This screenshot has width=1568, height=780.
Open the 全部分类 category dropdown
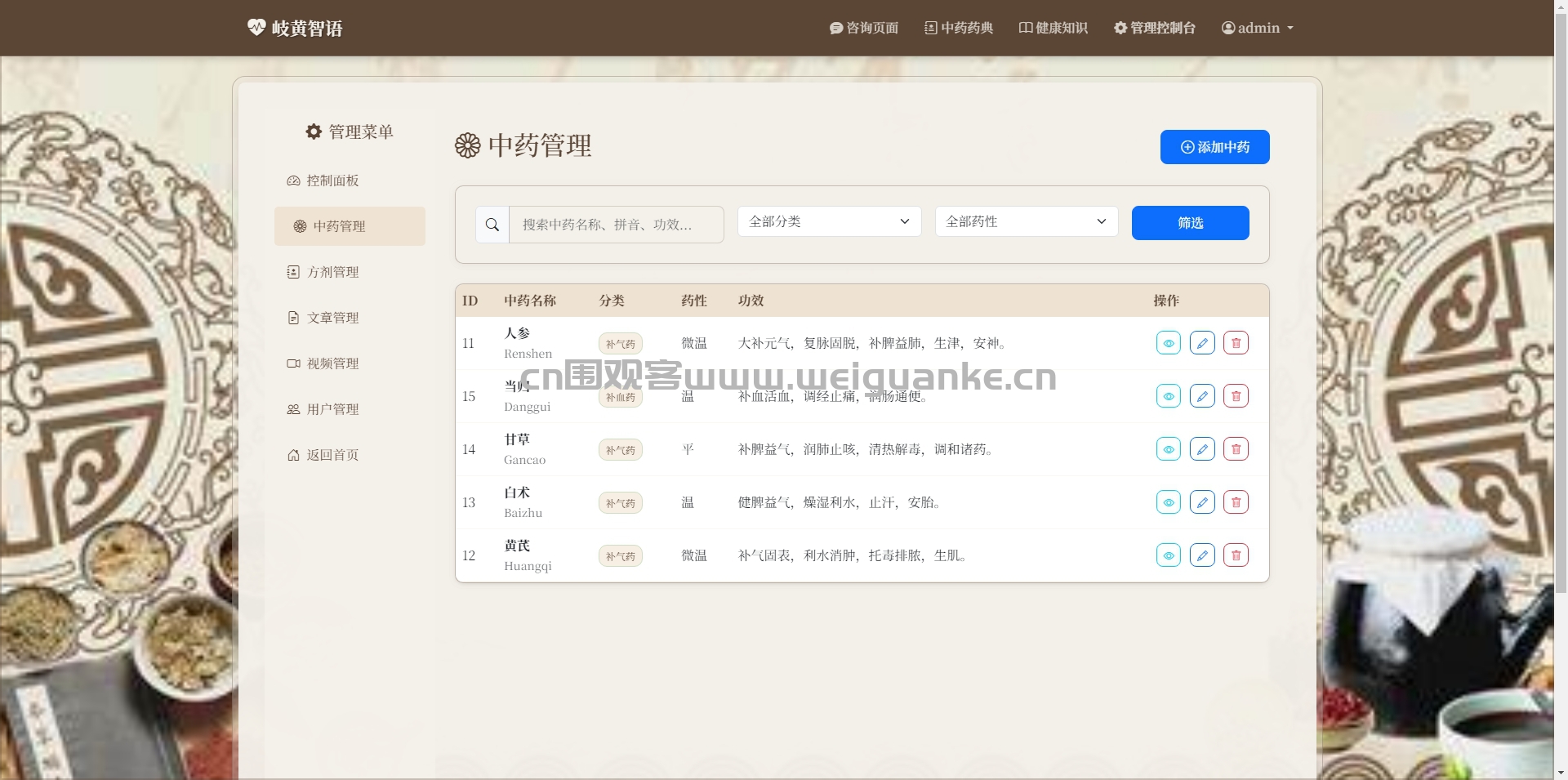pos(830,221)
